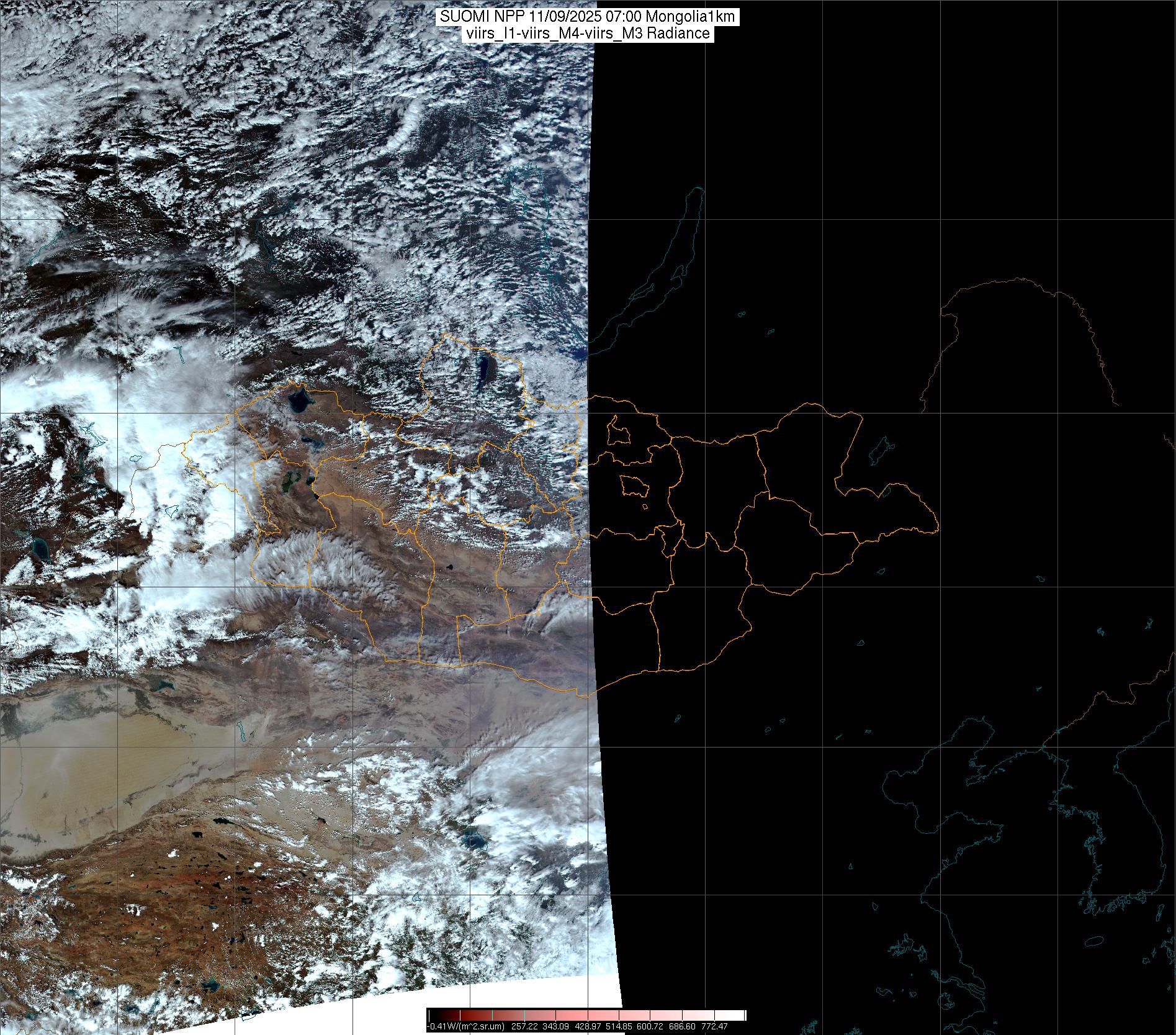
Task: Click the -0.41W/(m^2.sr.um) units label
Action: (x=465, y=1026)
